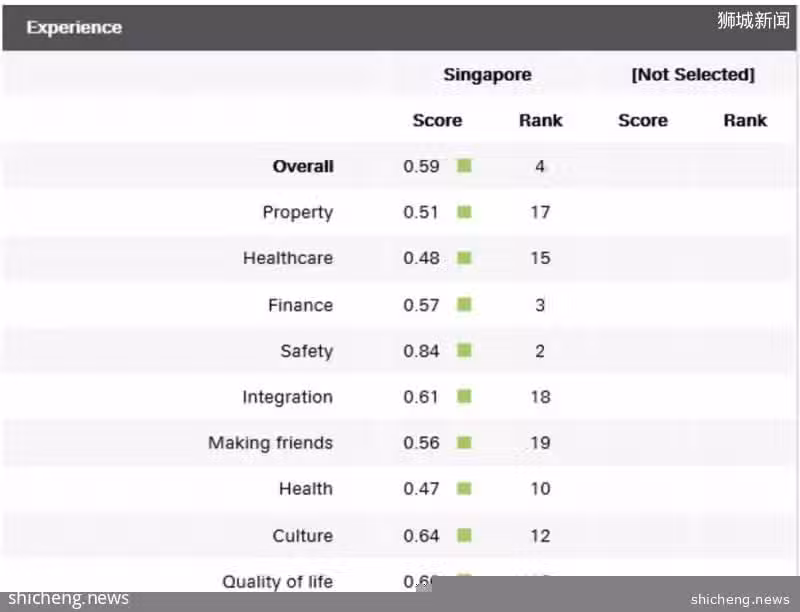The height and width of the screenshot is (612, 800).
Task: Click the green square beside Property score
Action: point(464,212)
